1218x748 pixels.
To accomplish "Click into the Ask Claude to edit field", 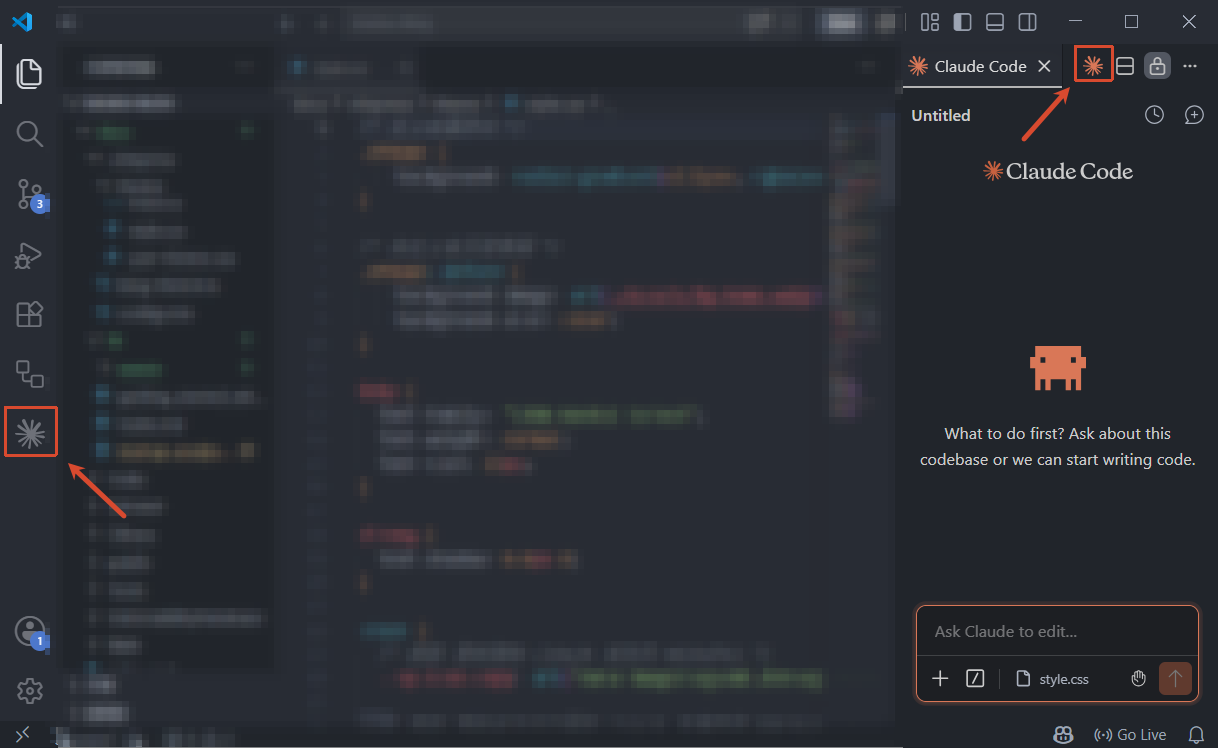I will (1057, 632).
